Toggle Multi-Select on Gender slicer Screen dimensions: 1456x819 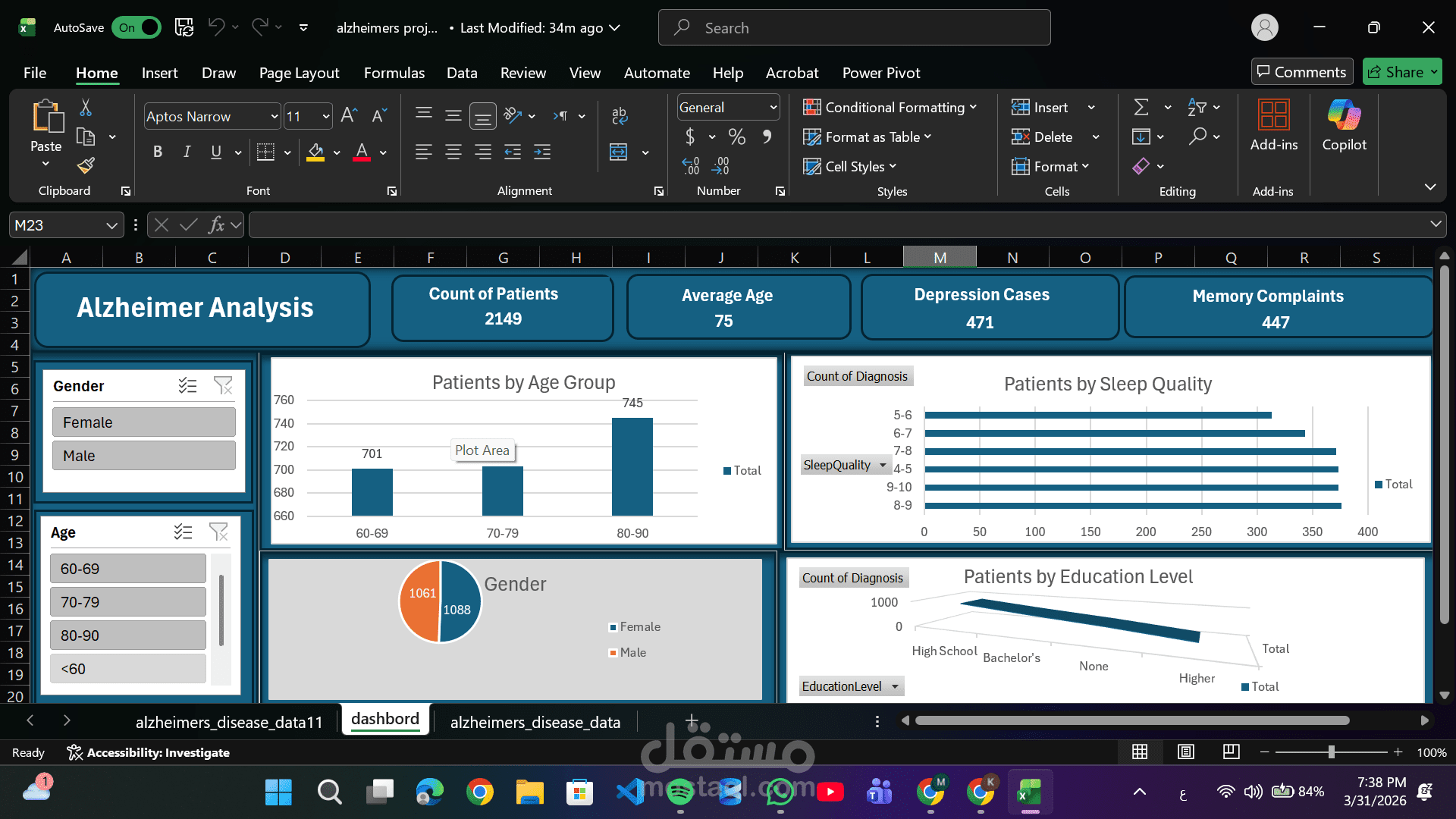pos(187,386)
